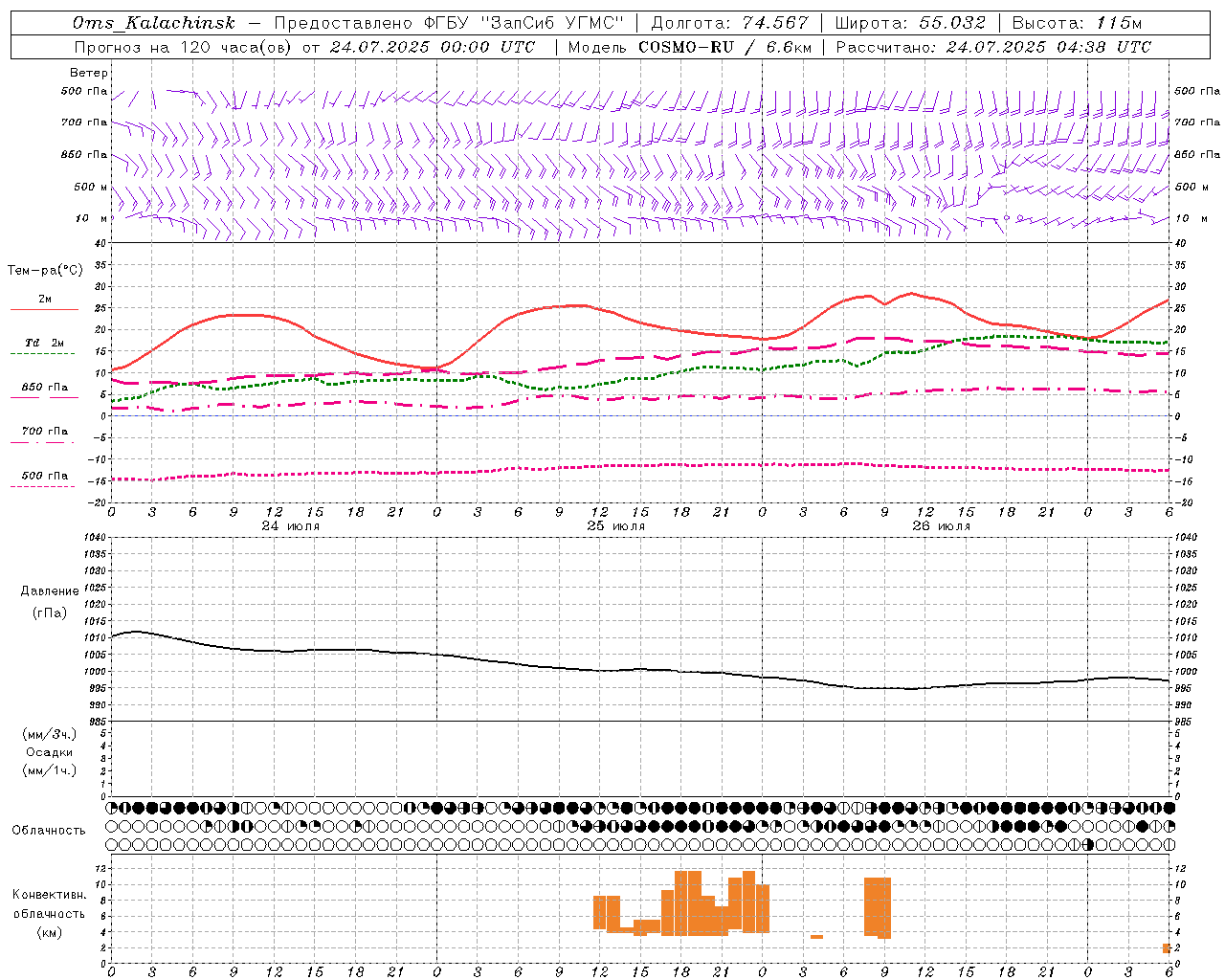Select the line Прогноз на 120 часа(ов)
This screenshot has height=980, width=1225.
tap(184, 47)
